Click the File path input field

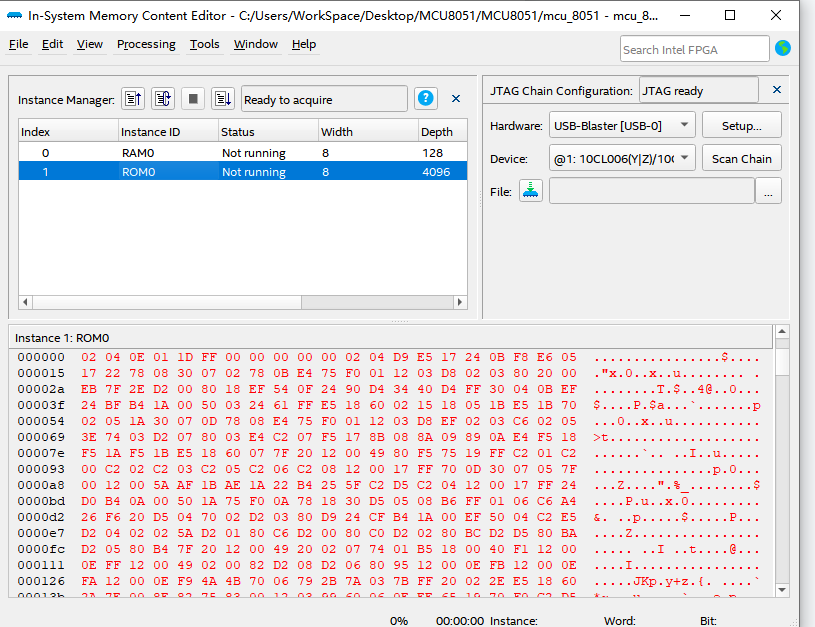click(652, 191)
